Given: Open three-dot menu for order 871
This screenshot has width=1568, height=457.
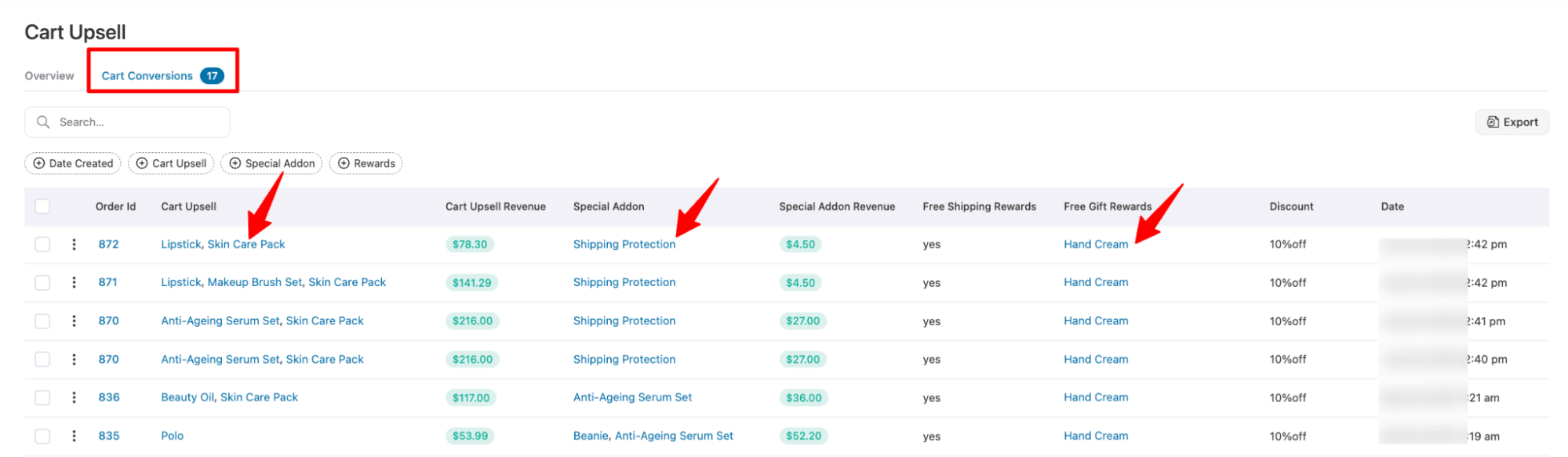Looking at the screenshot, I should tap(74, 282).
